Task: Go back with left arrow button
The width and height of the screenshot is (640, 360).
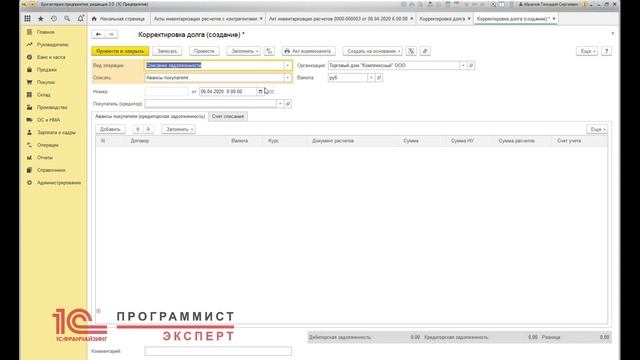Action: tap(98, 34)
